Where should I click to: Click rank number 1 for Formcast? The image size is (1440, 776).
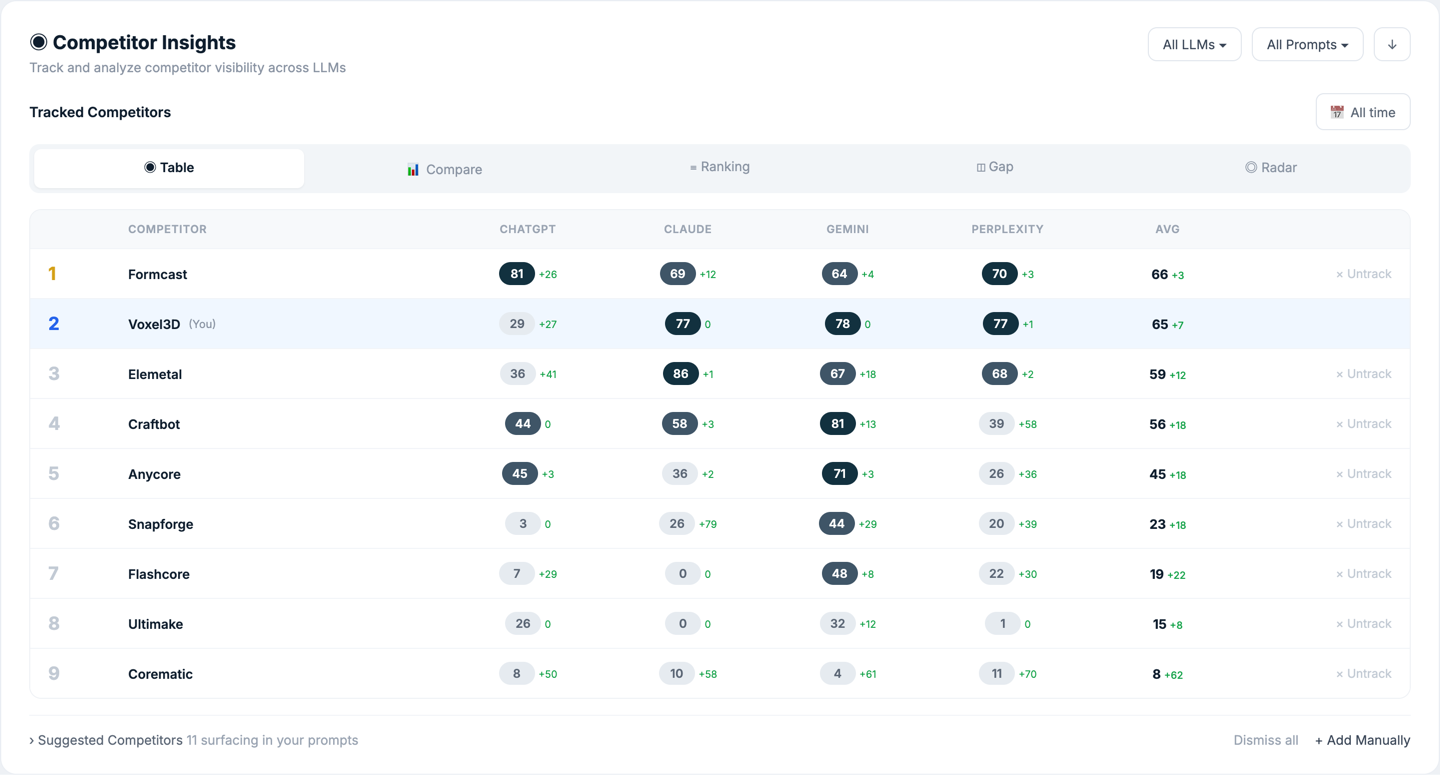(52, 274)
